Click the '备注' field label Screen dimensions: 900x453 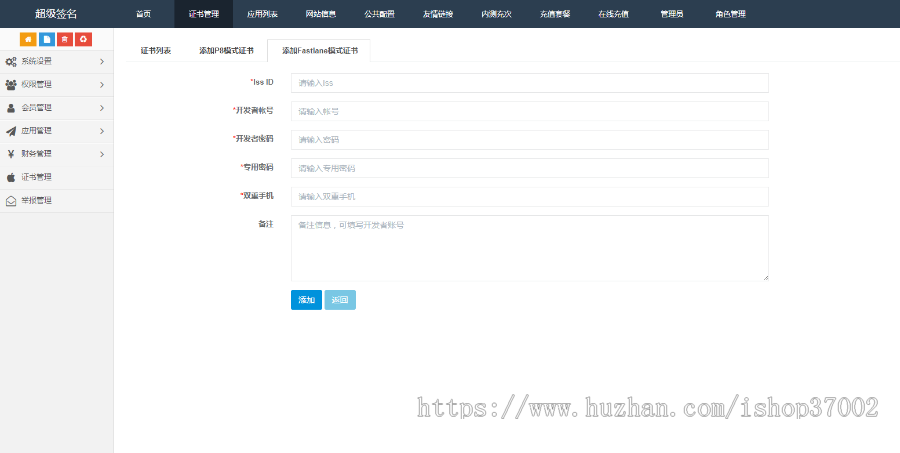(266, 224)
